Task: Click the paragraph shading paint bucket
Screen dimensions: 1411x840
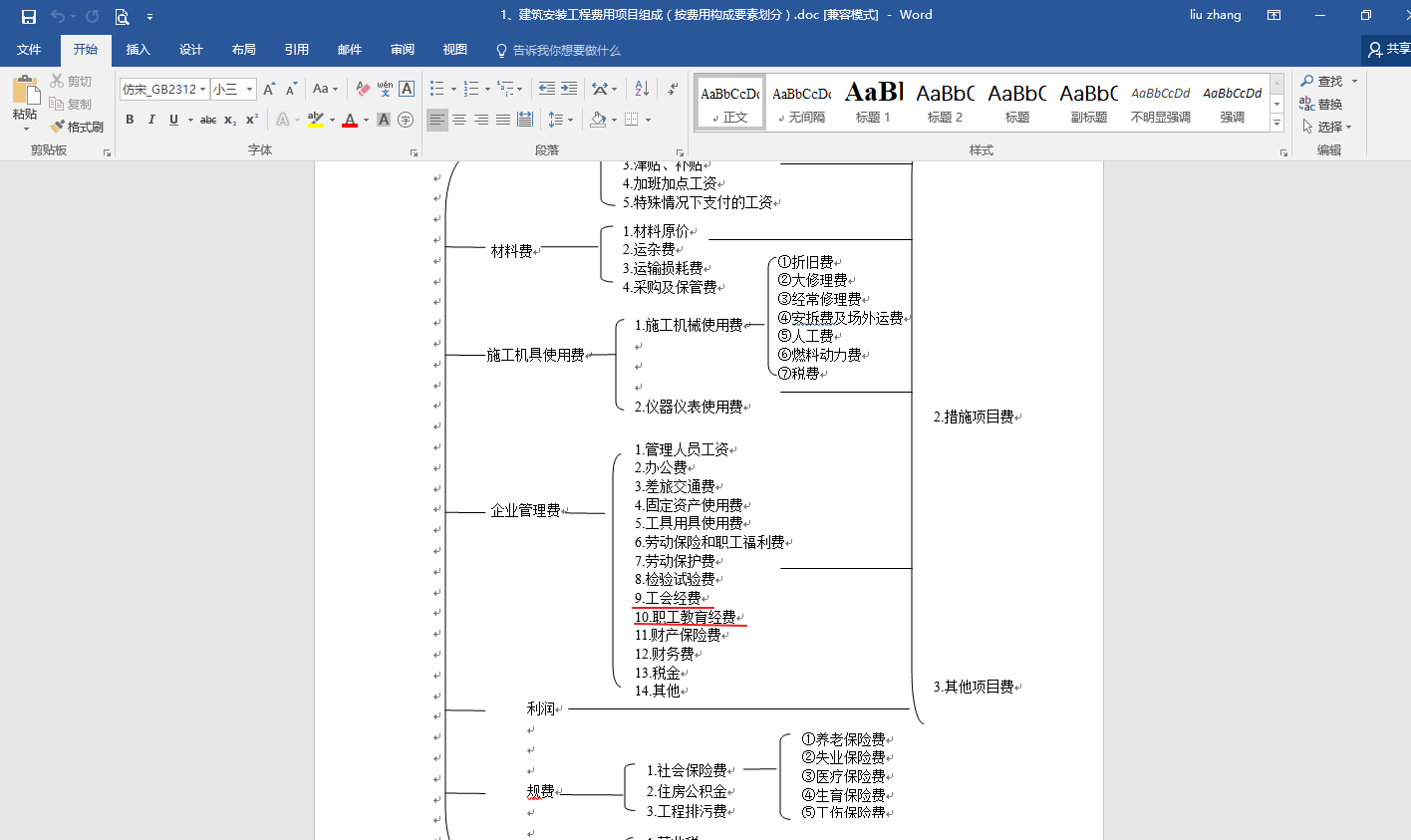Action: pyautogui.click(x=597, y=120)
